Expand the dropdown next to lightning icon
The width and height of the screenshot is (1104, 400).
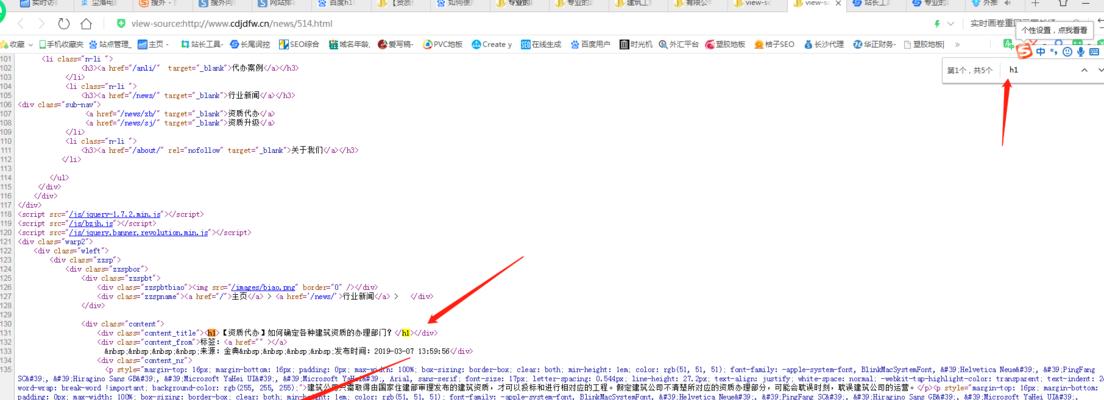coord(951,24)
